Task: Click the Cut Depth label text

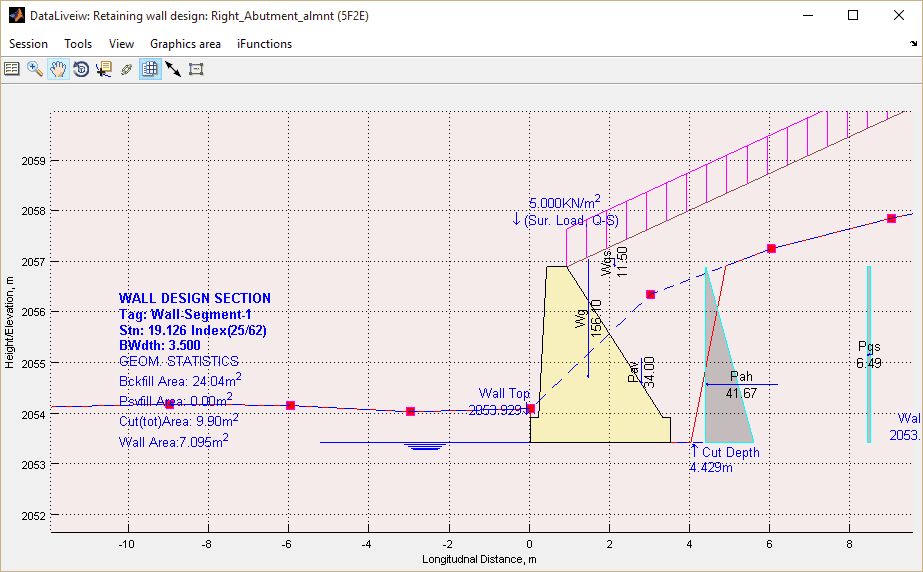Action: point(730,452)
